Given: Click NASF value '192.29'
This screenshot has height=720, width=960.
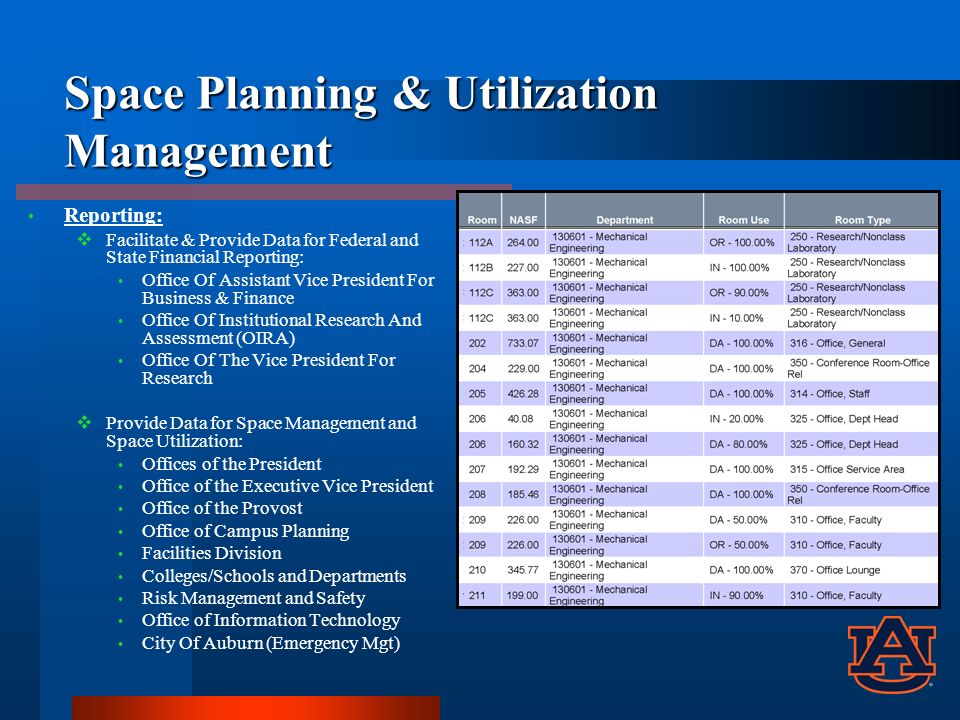Looking at the screenshot, I should click(x=523, y=469).
